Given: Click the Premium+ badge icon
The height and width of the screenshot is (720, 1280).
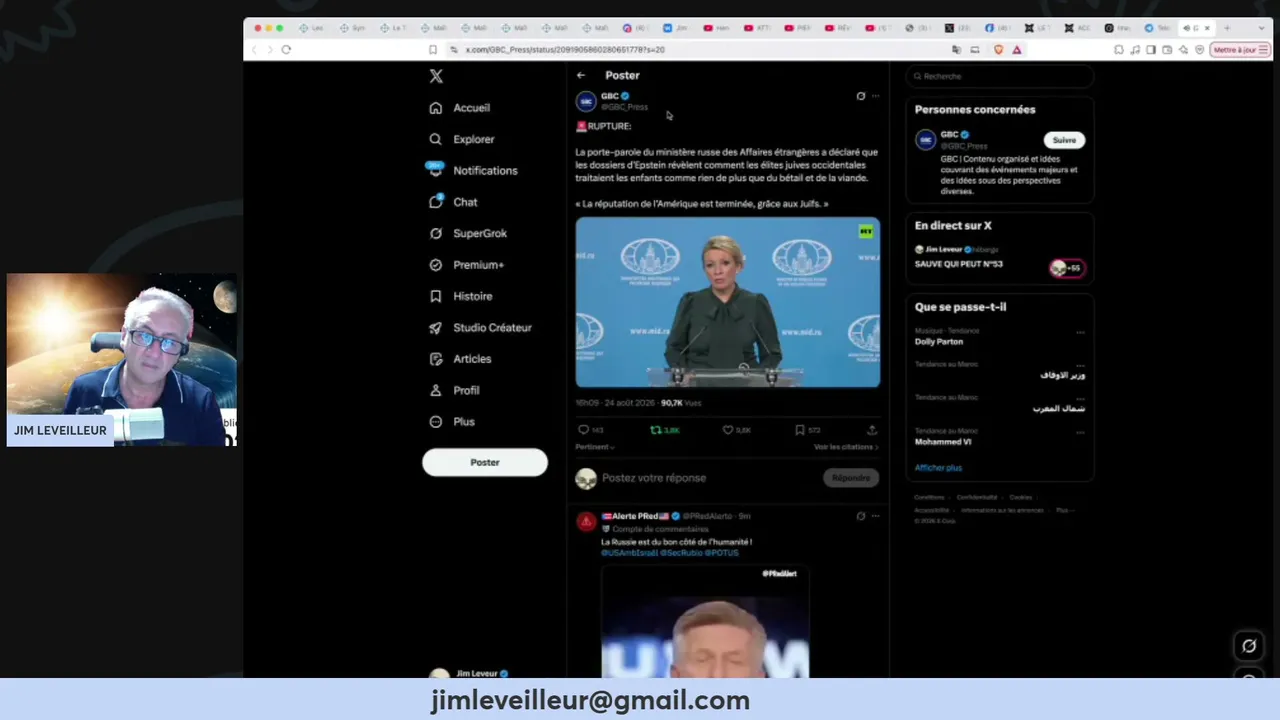Looking at the screenshot, I should 436,265.
